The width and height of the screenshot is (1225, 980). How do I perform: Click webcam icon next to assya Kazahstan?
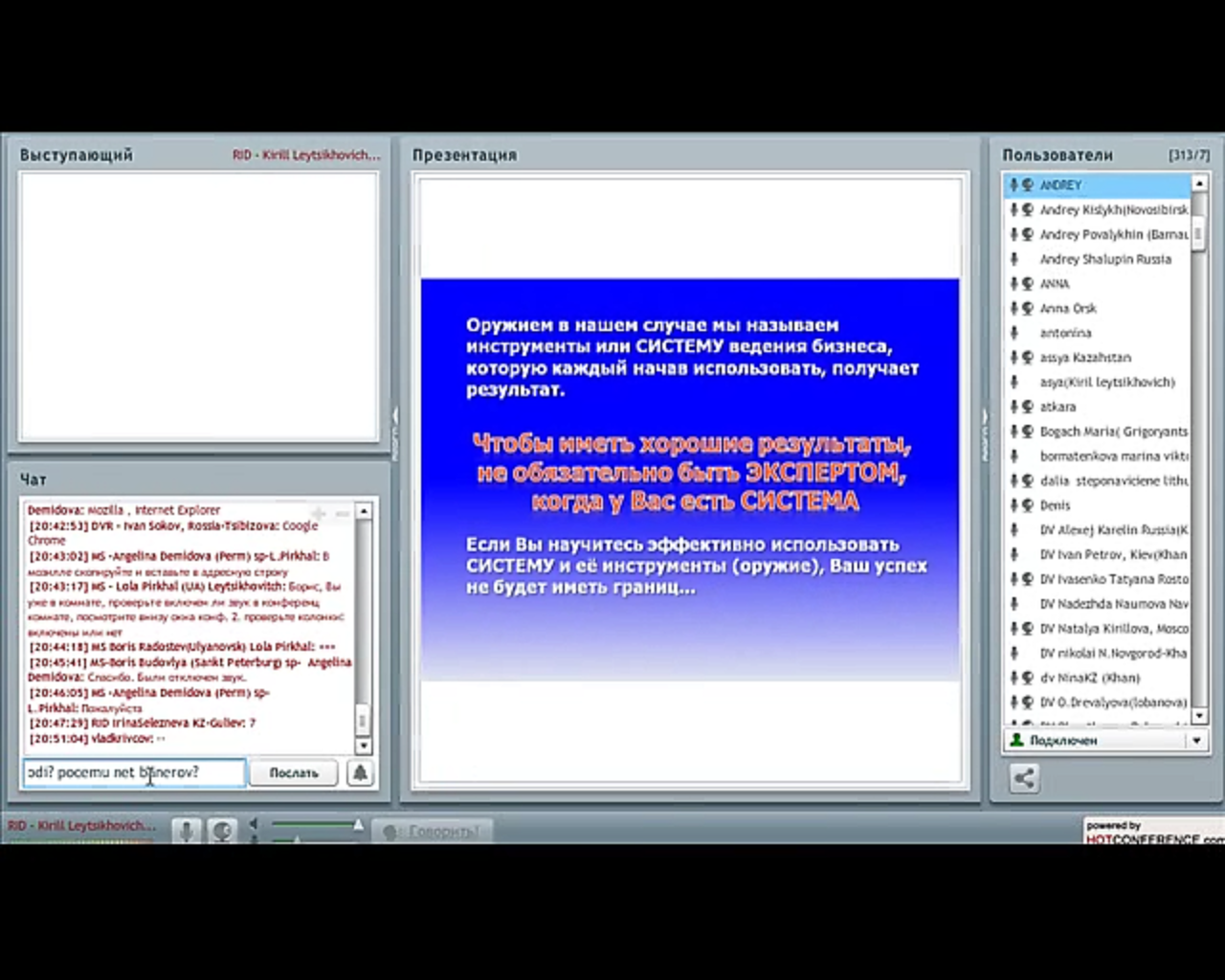coord(1028,357)
